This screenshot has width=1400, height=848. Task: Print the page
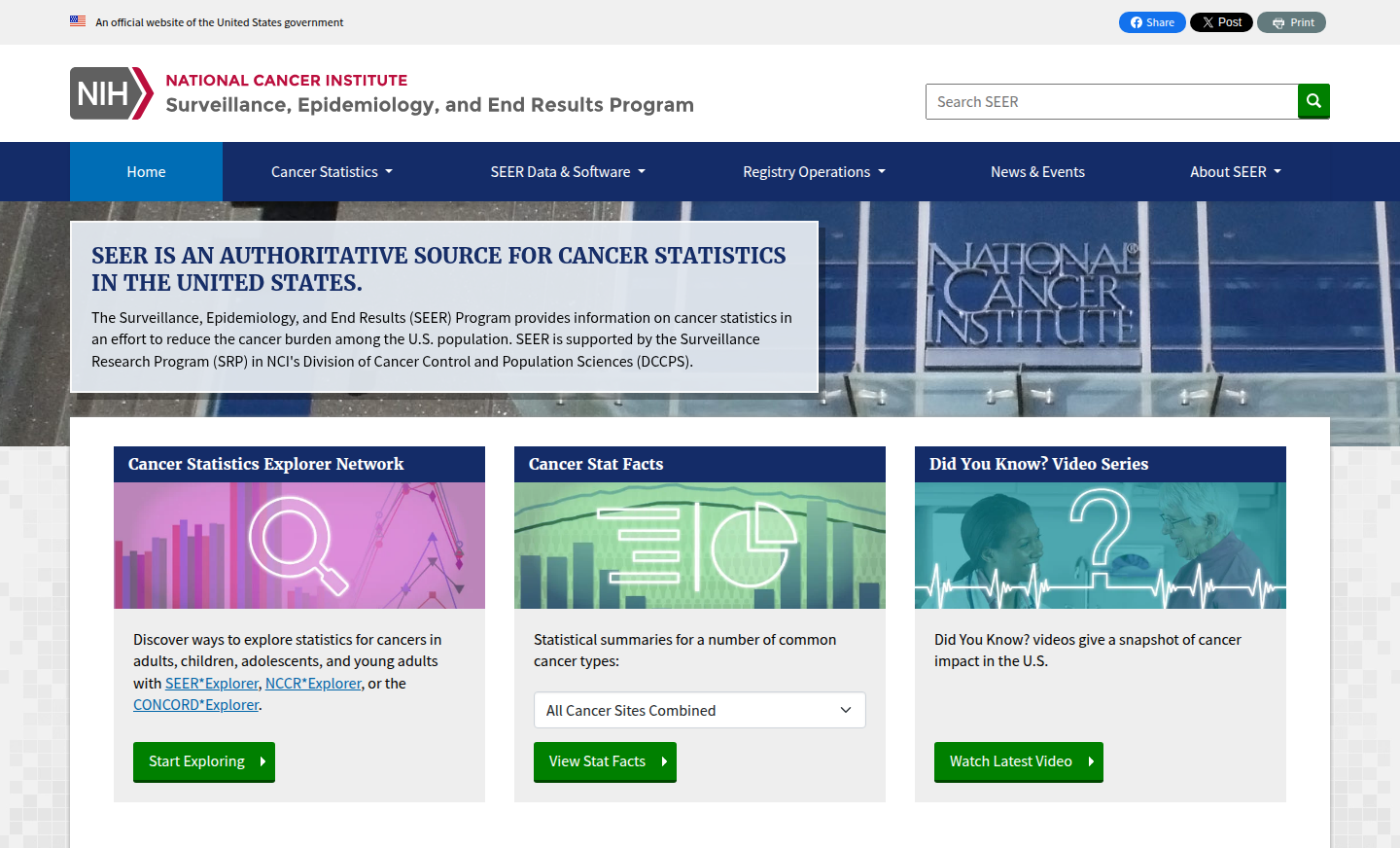[1291, 22]
